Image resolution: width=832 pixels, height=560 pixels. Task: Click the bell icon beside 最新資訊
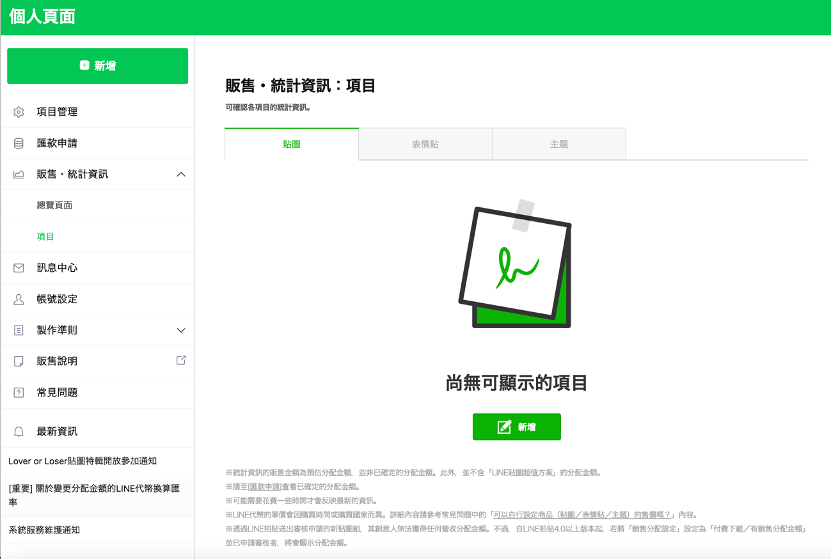[x=19, y=432]
